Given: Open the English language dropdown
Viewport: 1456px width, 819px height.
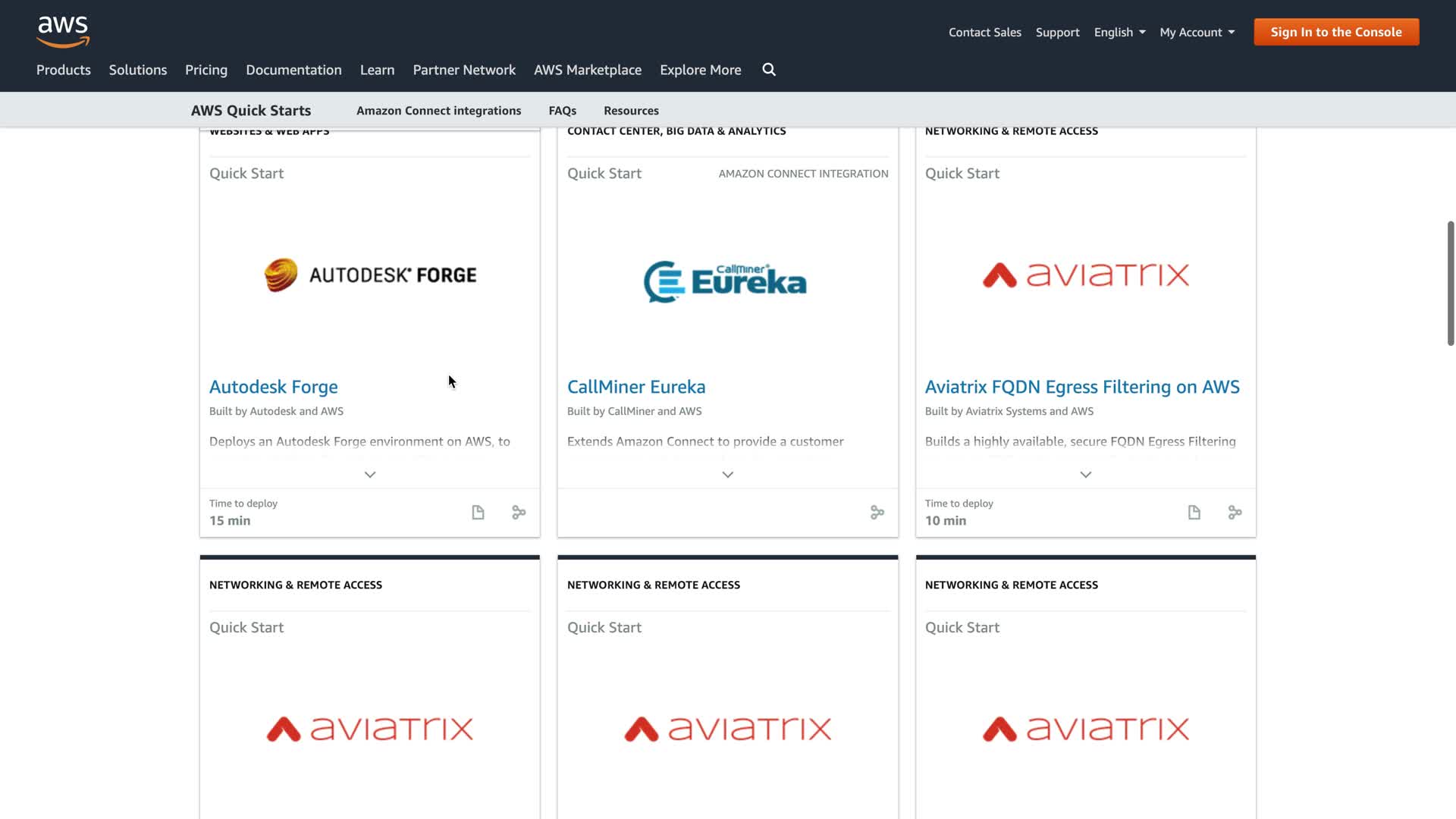Looking at the screenshot, I should point(1119,32).
